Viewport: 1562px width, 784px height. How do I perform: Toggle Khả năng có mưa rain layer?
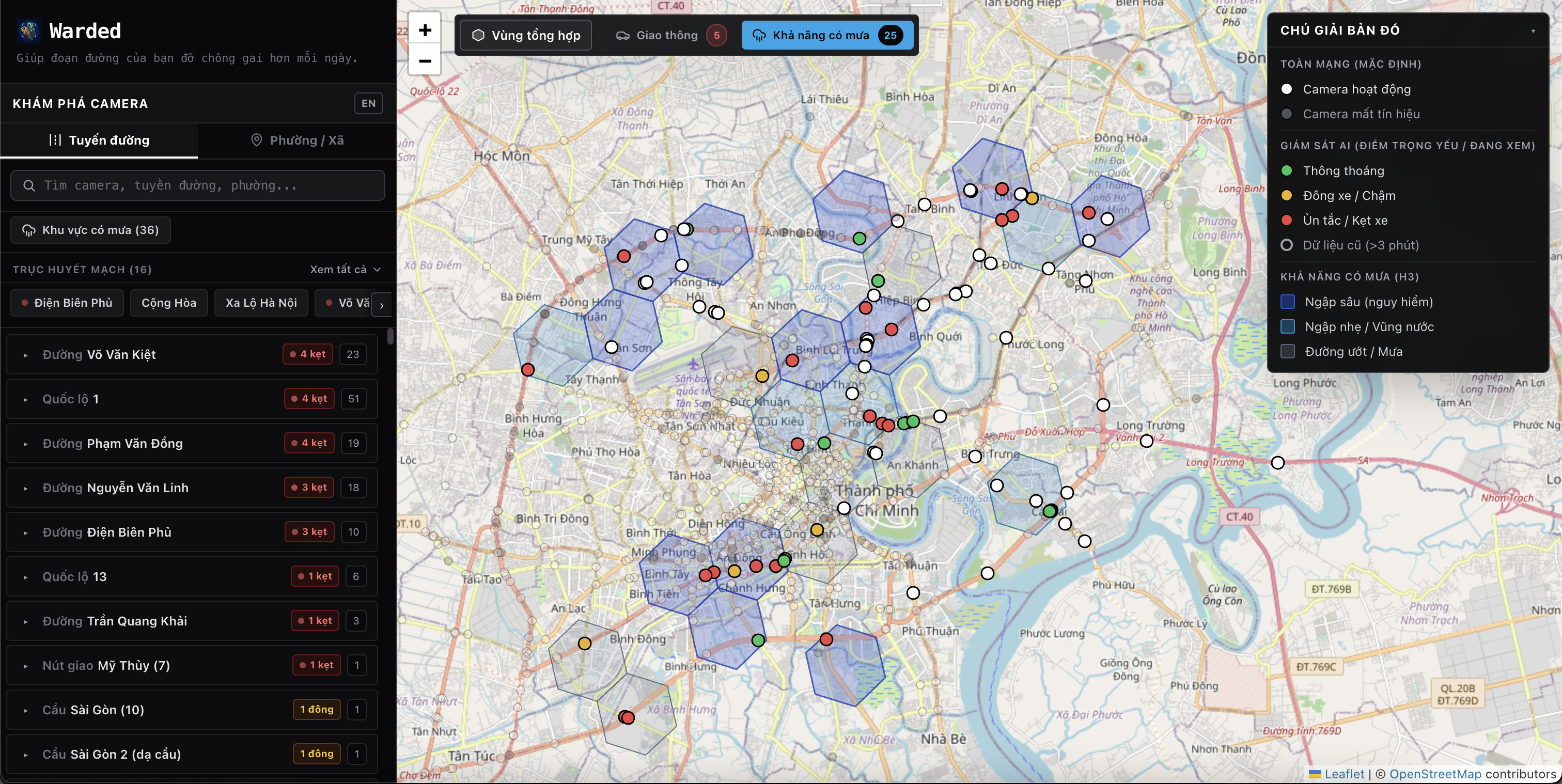827,35
